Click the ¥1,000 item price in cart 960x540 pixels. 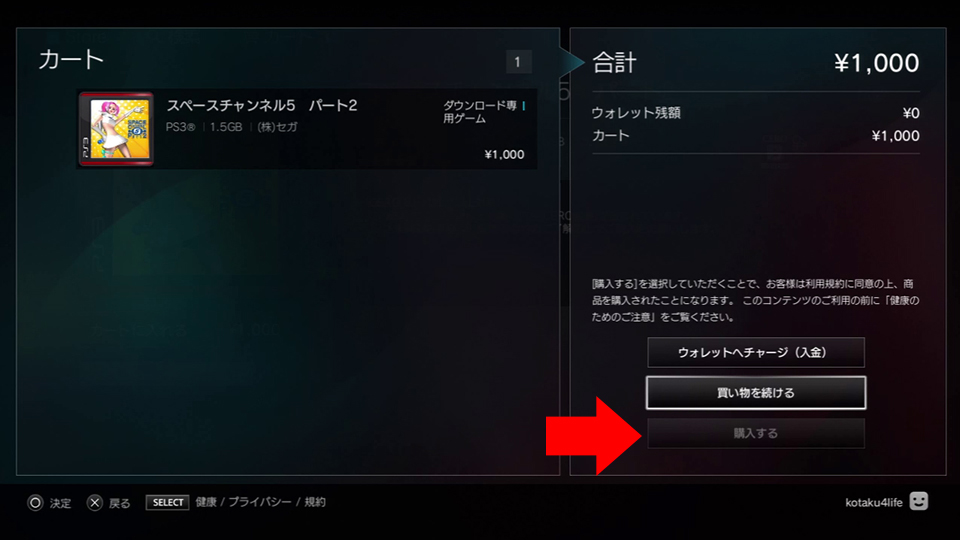504,154
